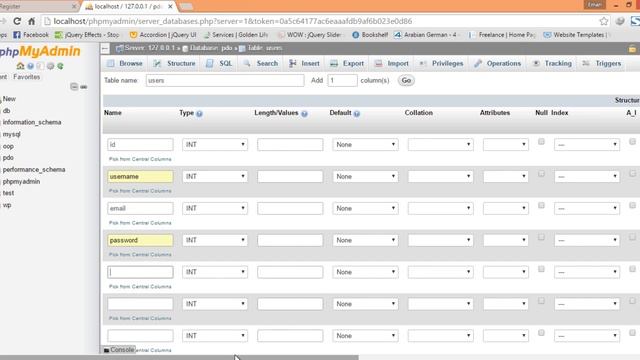Enable A_I for the email column
The height and width of the screenshot is (360, 640).
point(632,205)
